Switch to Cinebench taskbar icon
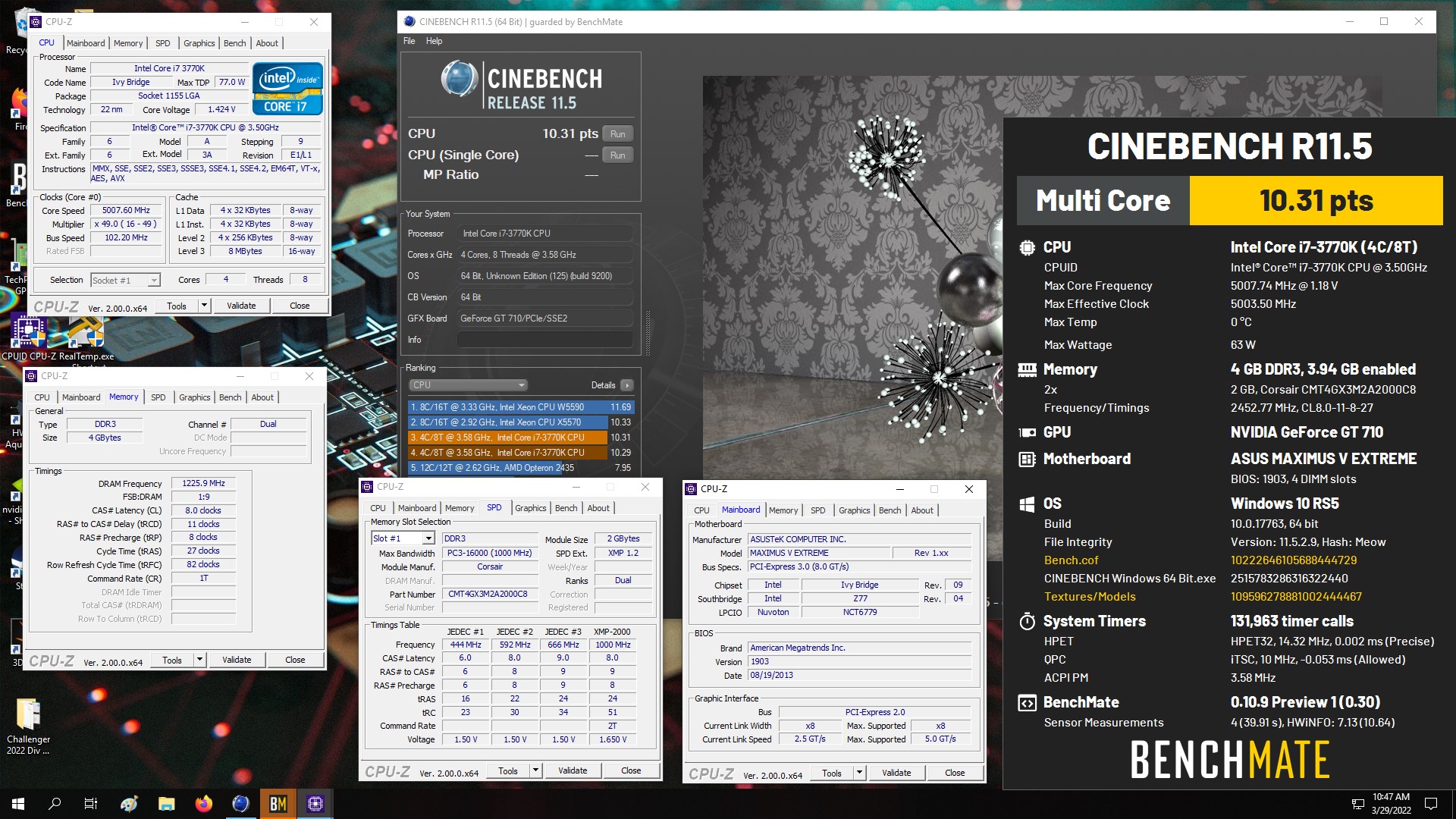1456x819 pixels. (x=240, y=804)
